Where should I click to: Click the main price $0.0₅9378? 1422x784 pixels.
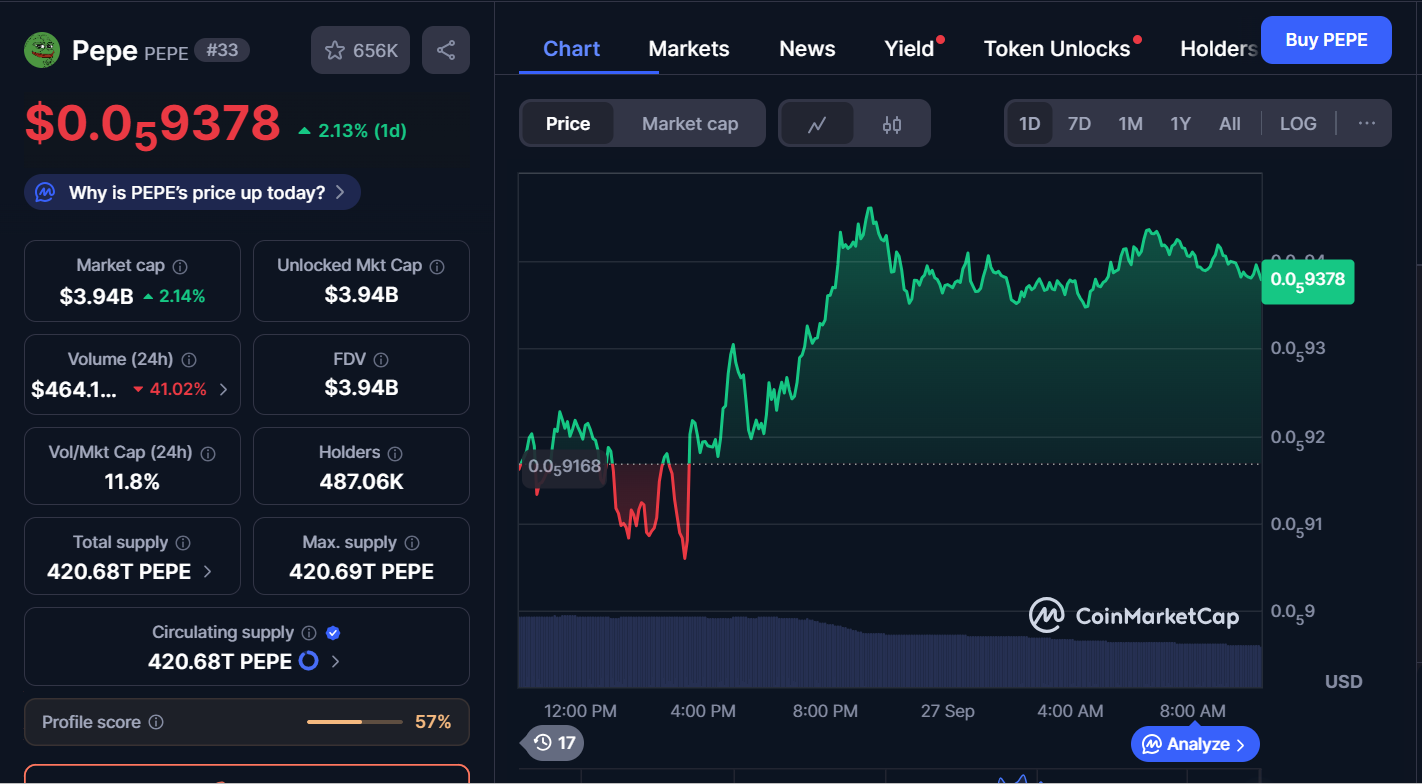(x=152, y=125)
